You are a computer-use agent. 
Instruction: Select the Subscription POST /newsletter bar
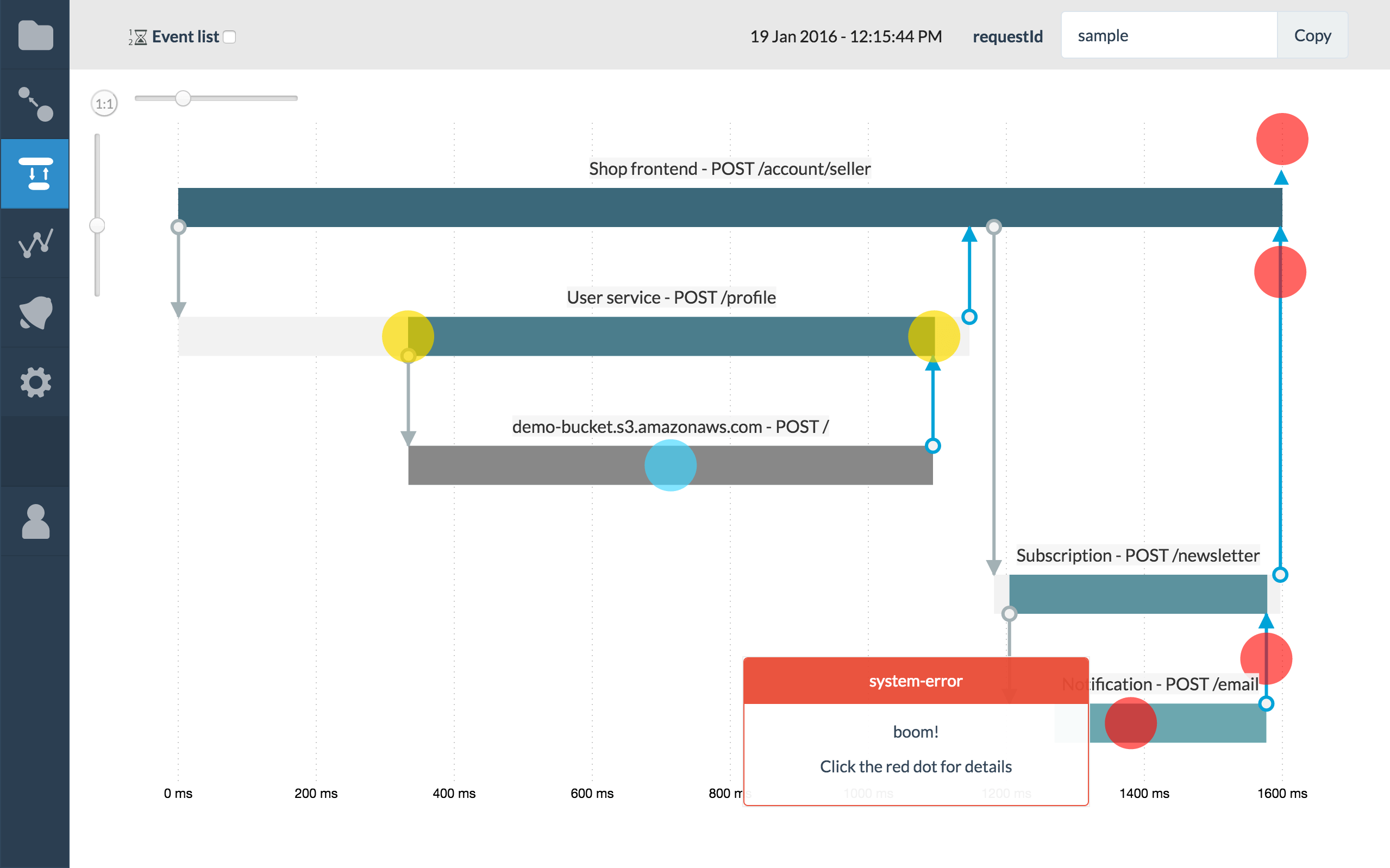point(1137,594)
